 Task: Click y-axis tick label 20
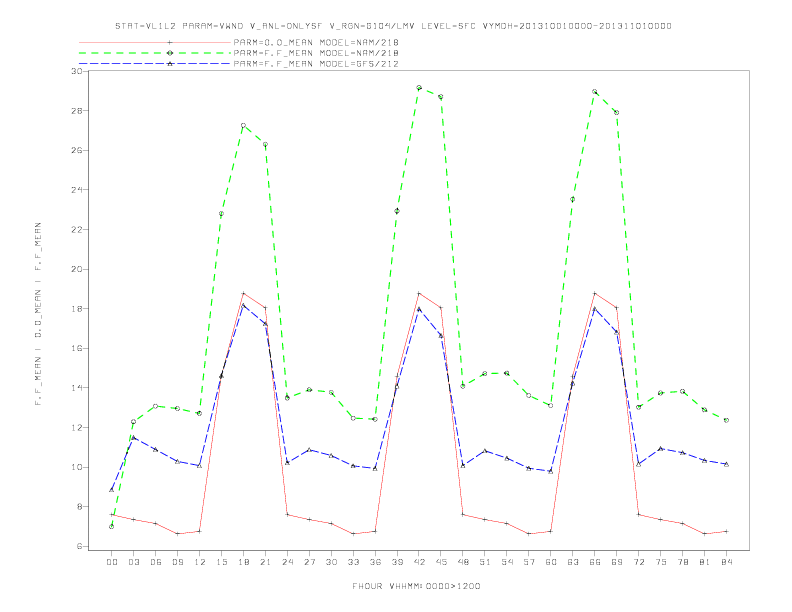(x=77, y=269)
